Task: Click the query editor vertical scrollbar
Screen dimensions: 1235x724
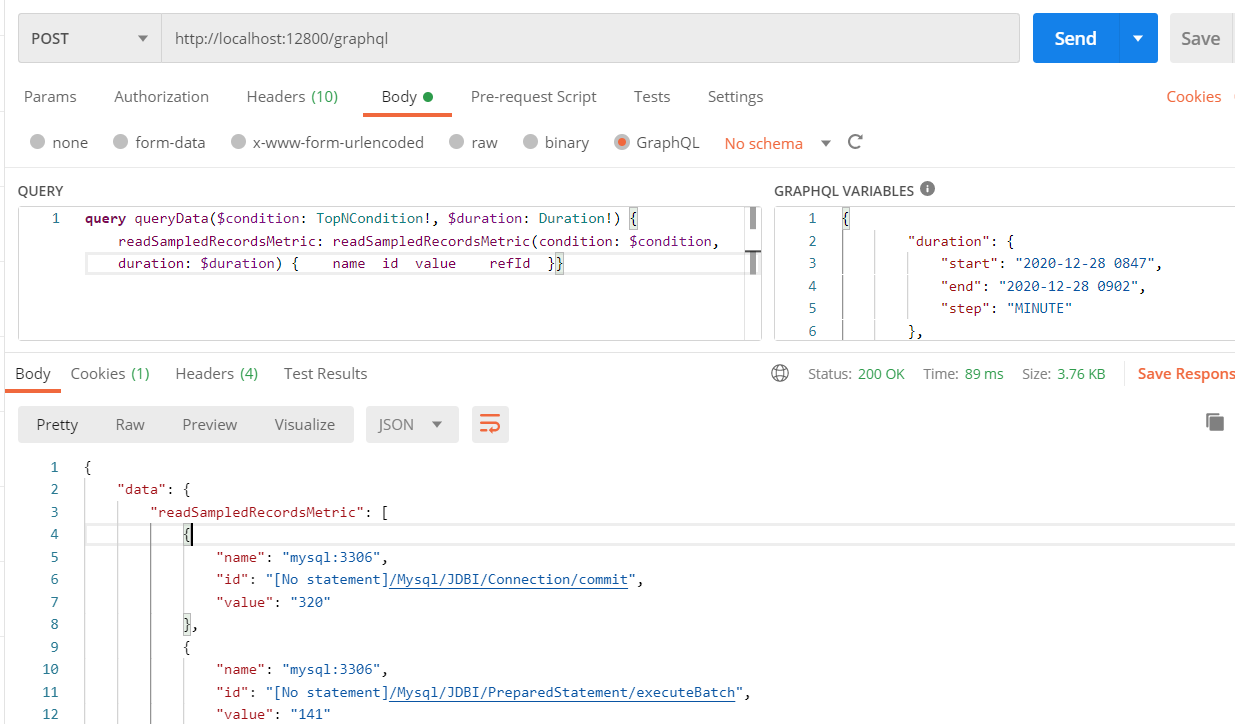Action: click(754, 240)
